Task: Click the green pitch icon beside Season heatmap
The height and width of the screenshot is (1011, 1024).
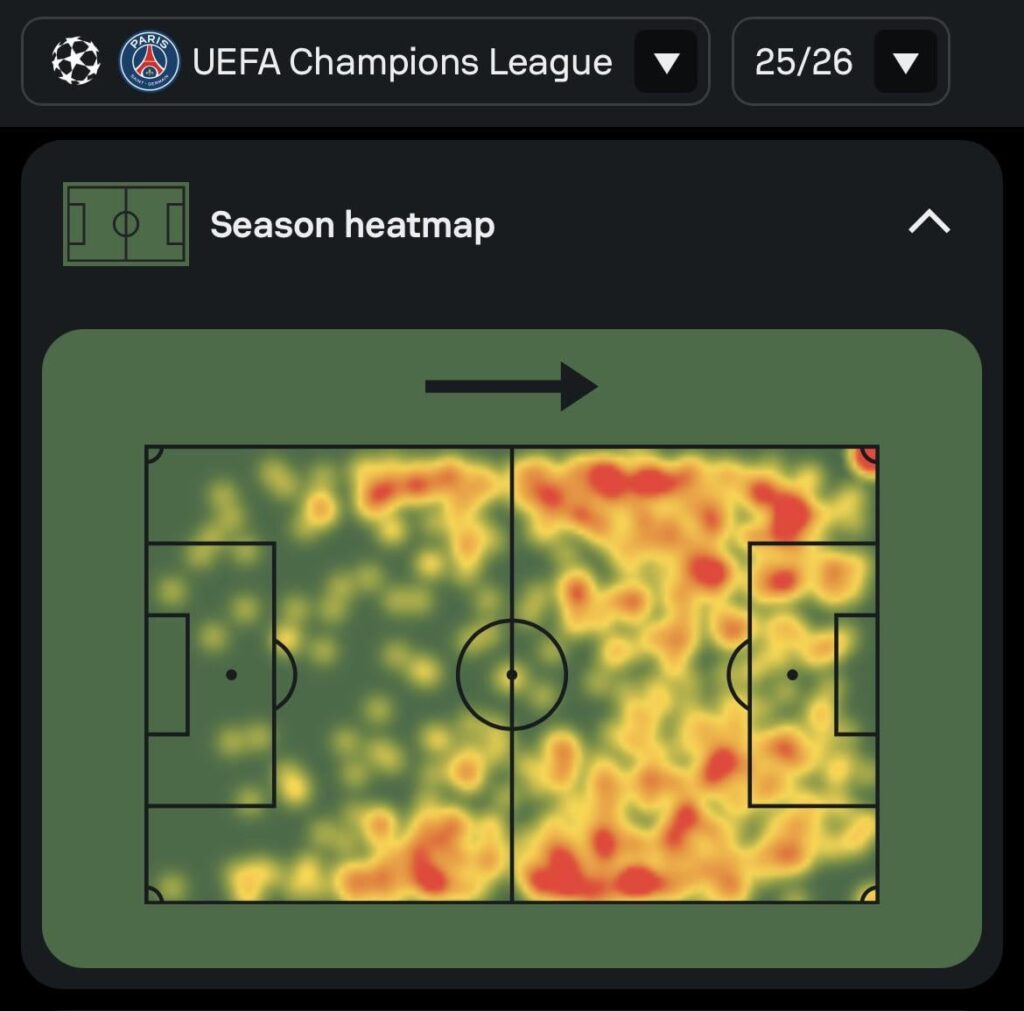Action: 127,223
